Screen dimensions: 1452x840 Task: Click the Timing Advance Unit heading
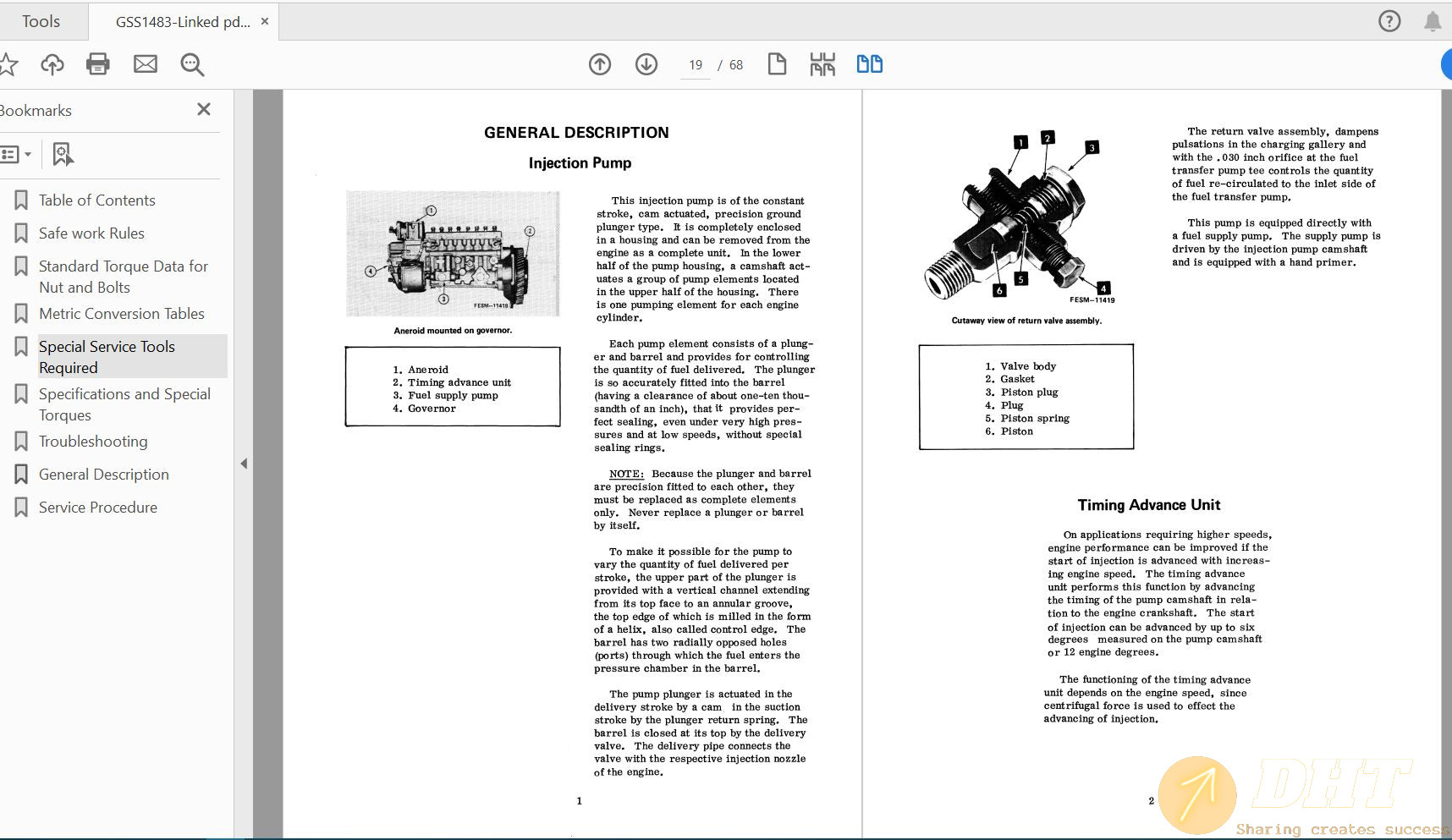click(x=1149, y=505)
